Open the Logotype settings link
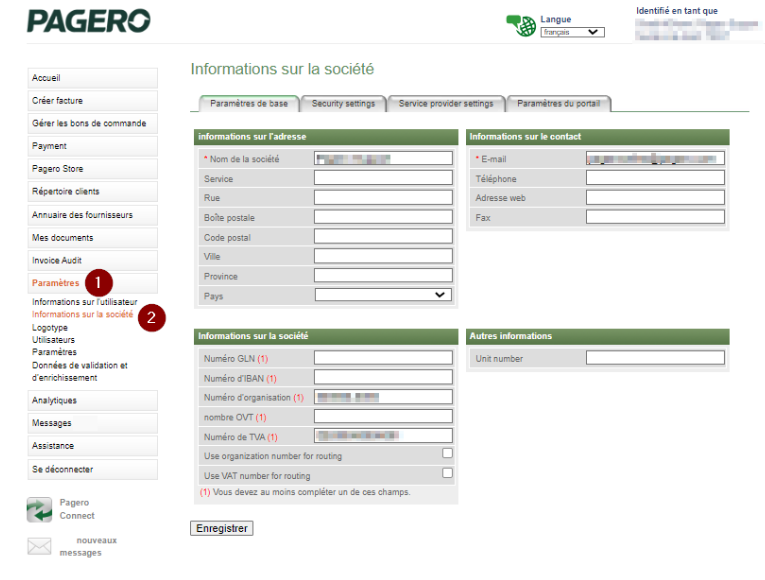This screenshot has height=580, width=765. [50, 327]
